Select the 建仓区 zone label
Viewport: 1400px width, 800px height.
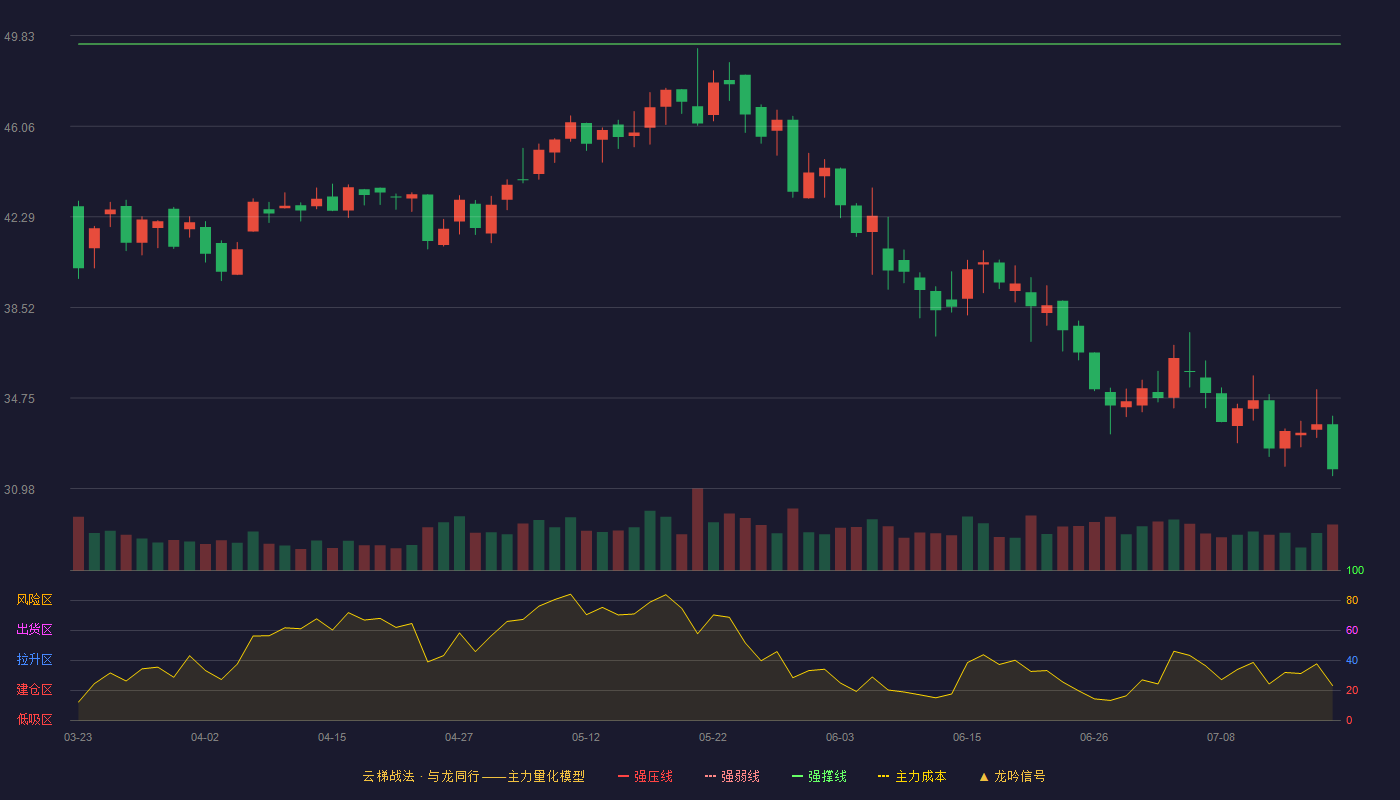pos(34,690)
